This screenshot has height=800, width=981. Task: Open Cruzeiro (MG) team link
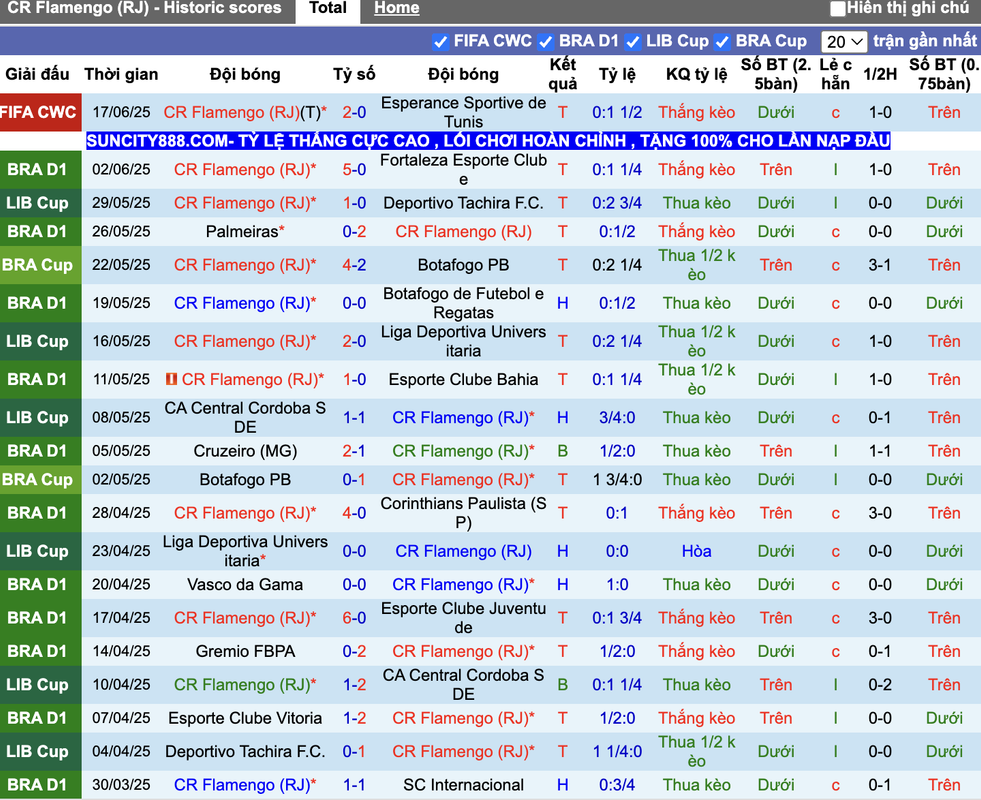point(245,451)
